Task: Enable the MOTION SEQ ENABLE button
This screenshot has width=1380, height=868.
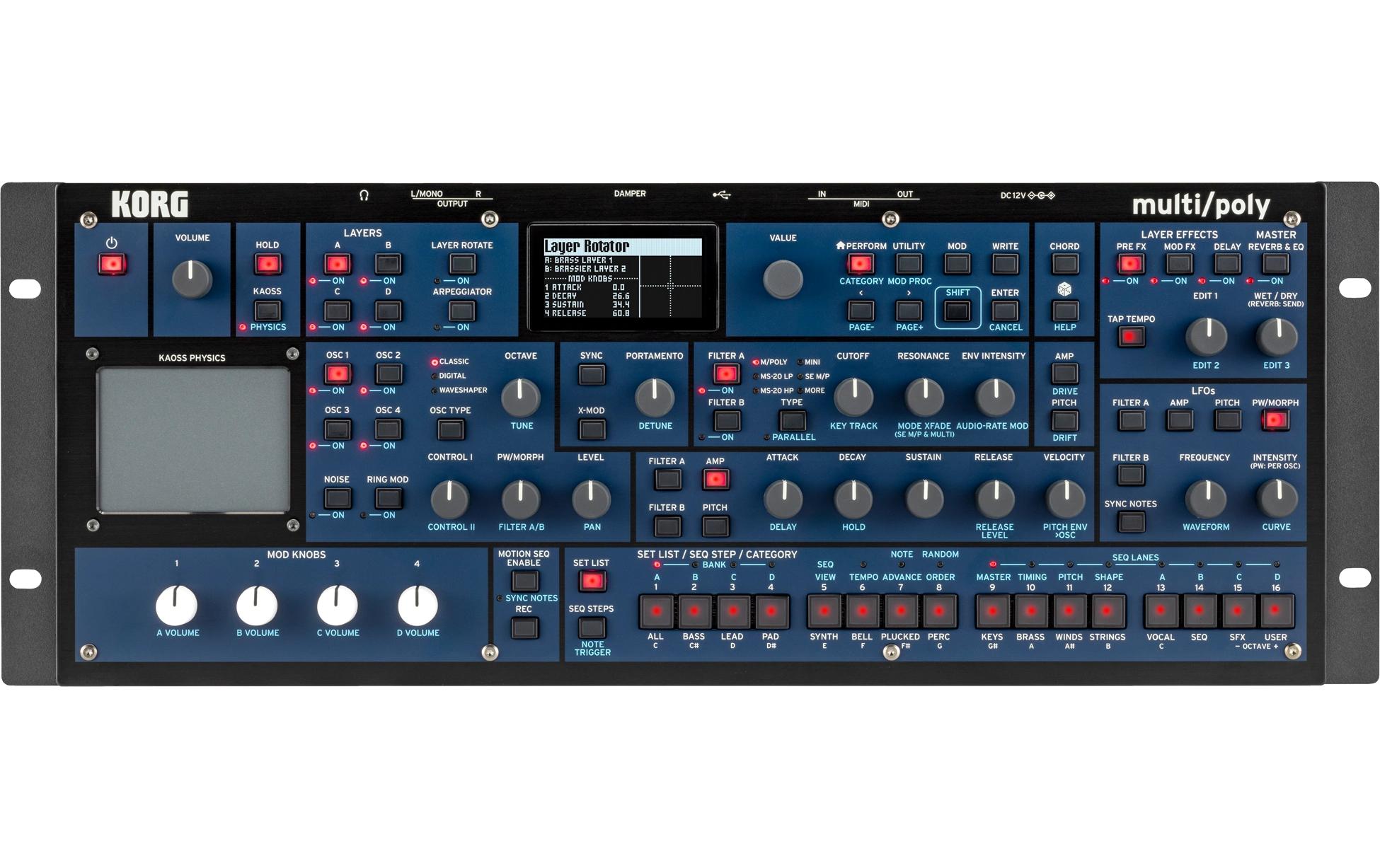Action: click(x=524, y=581)
